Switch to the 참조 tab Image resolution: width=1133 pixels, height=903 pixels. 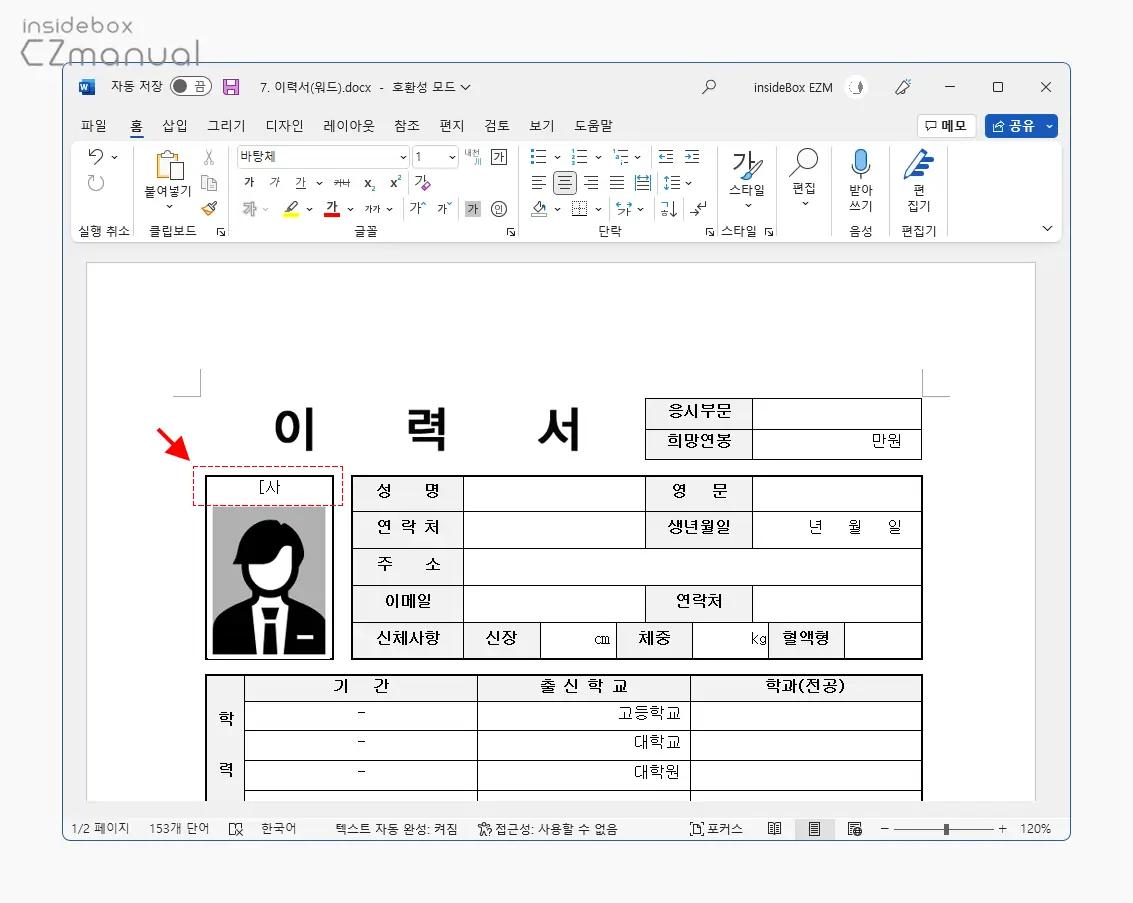tap(407, 126)
